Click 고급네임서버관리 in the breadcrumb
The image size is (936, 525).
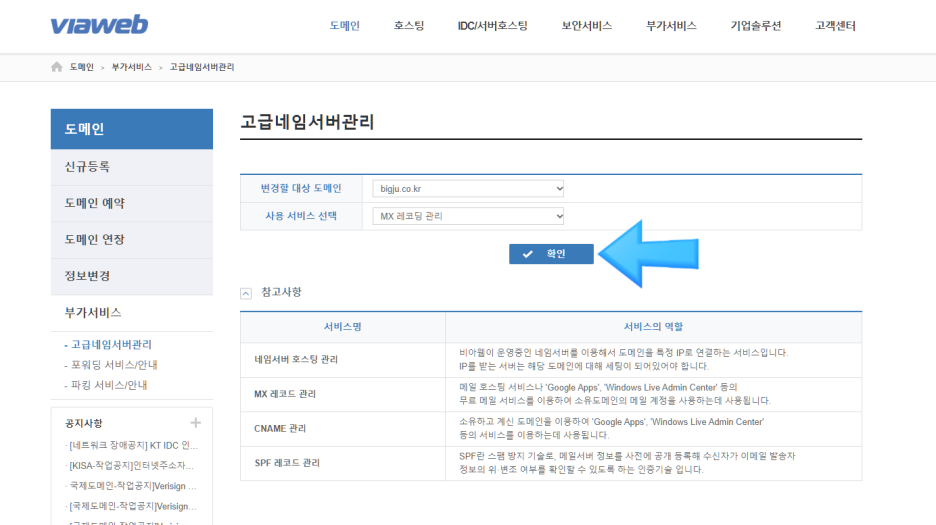tap(202, 67)
